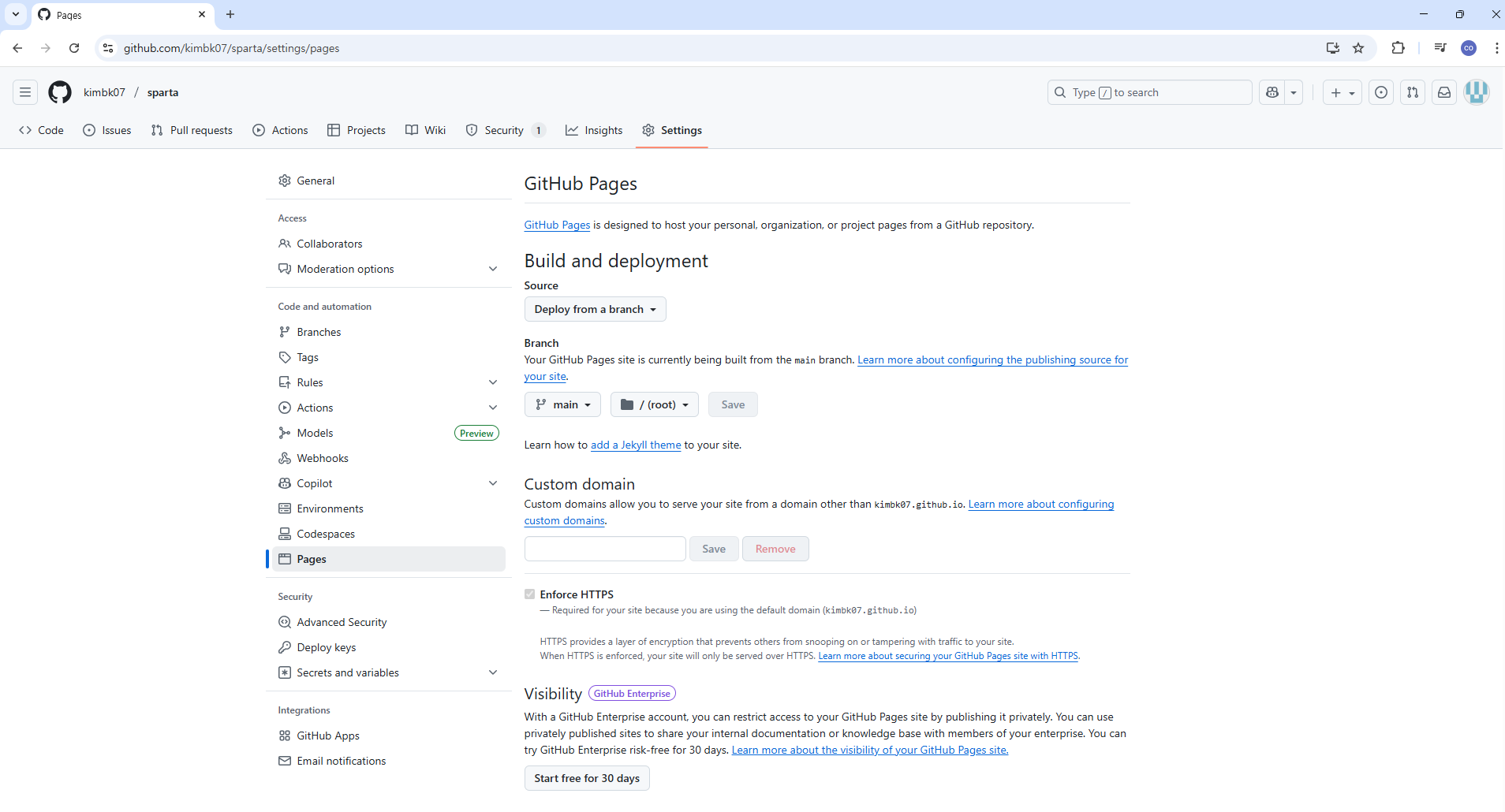Click the Remove custom domain button

coord(775,549)
